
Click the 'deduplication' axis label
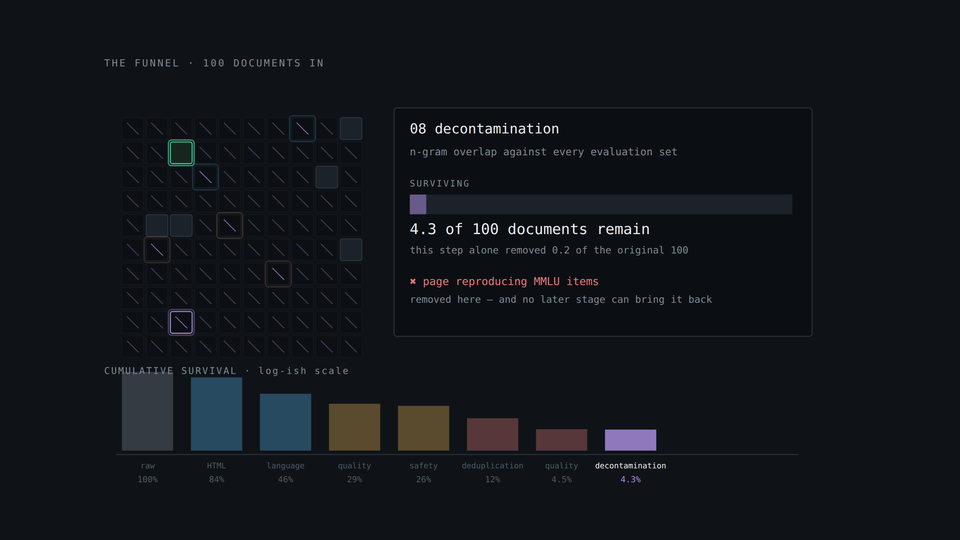(x=492, y=466)
